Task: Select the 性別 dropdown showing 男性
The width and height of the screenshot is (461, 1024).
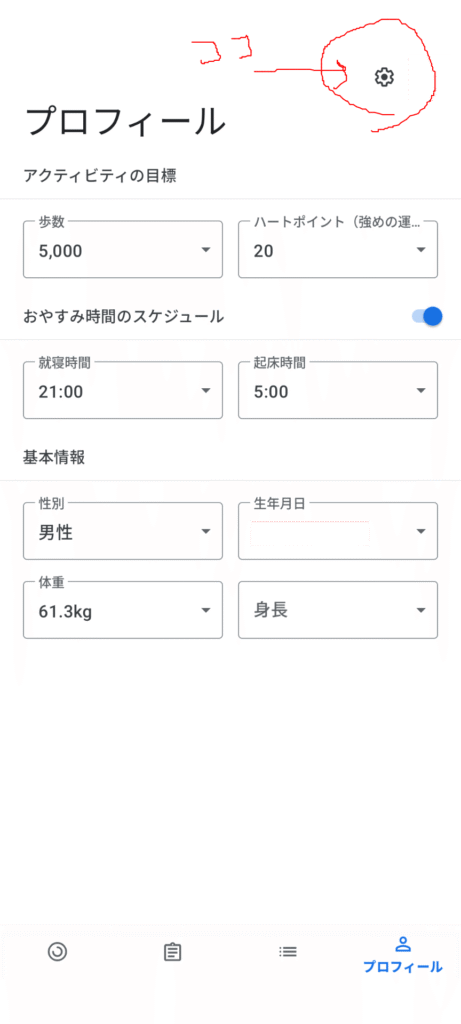Action: (123, 532)
